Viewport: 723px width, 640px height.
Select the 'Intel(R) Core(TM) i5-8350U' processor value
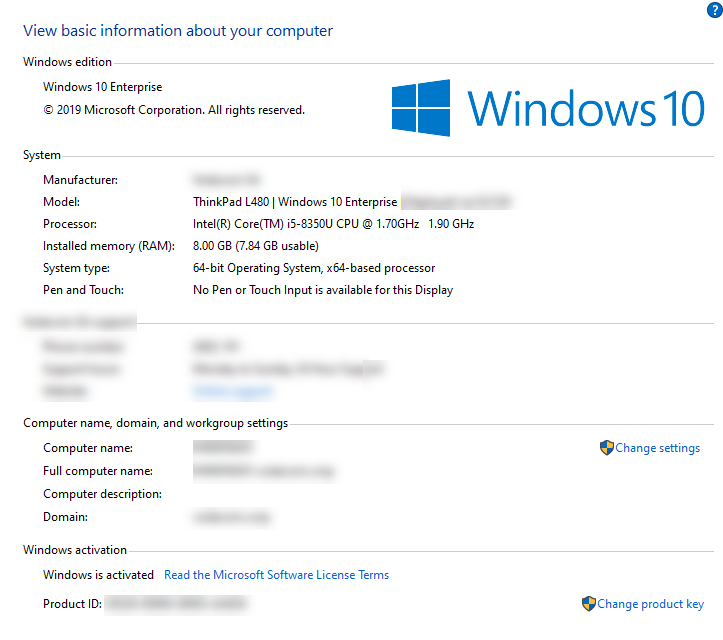pyautogui.click(x=333, y=224)
